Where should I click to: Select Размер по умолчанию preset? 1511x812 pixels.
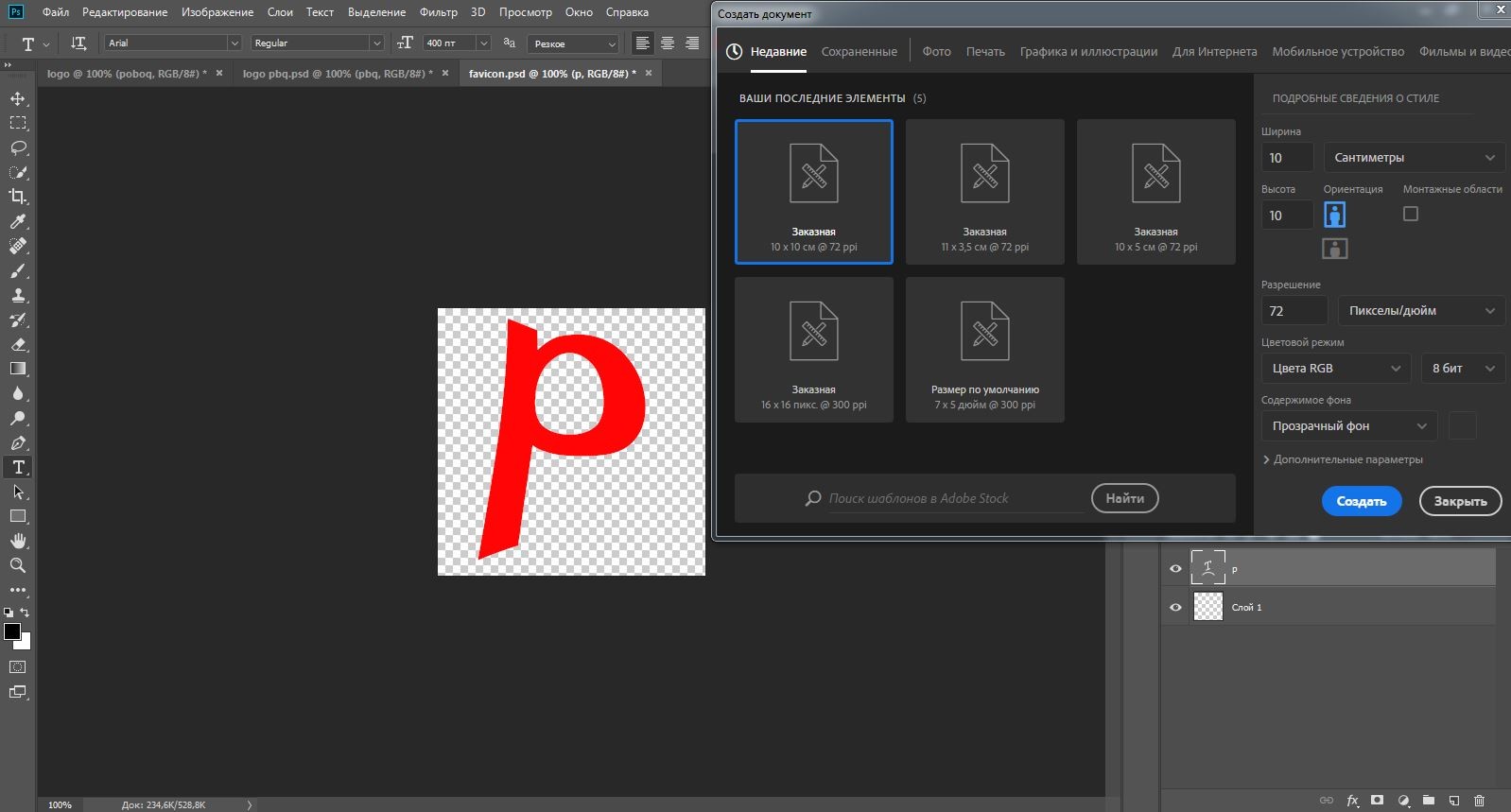click(984, 350)
